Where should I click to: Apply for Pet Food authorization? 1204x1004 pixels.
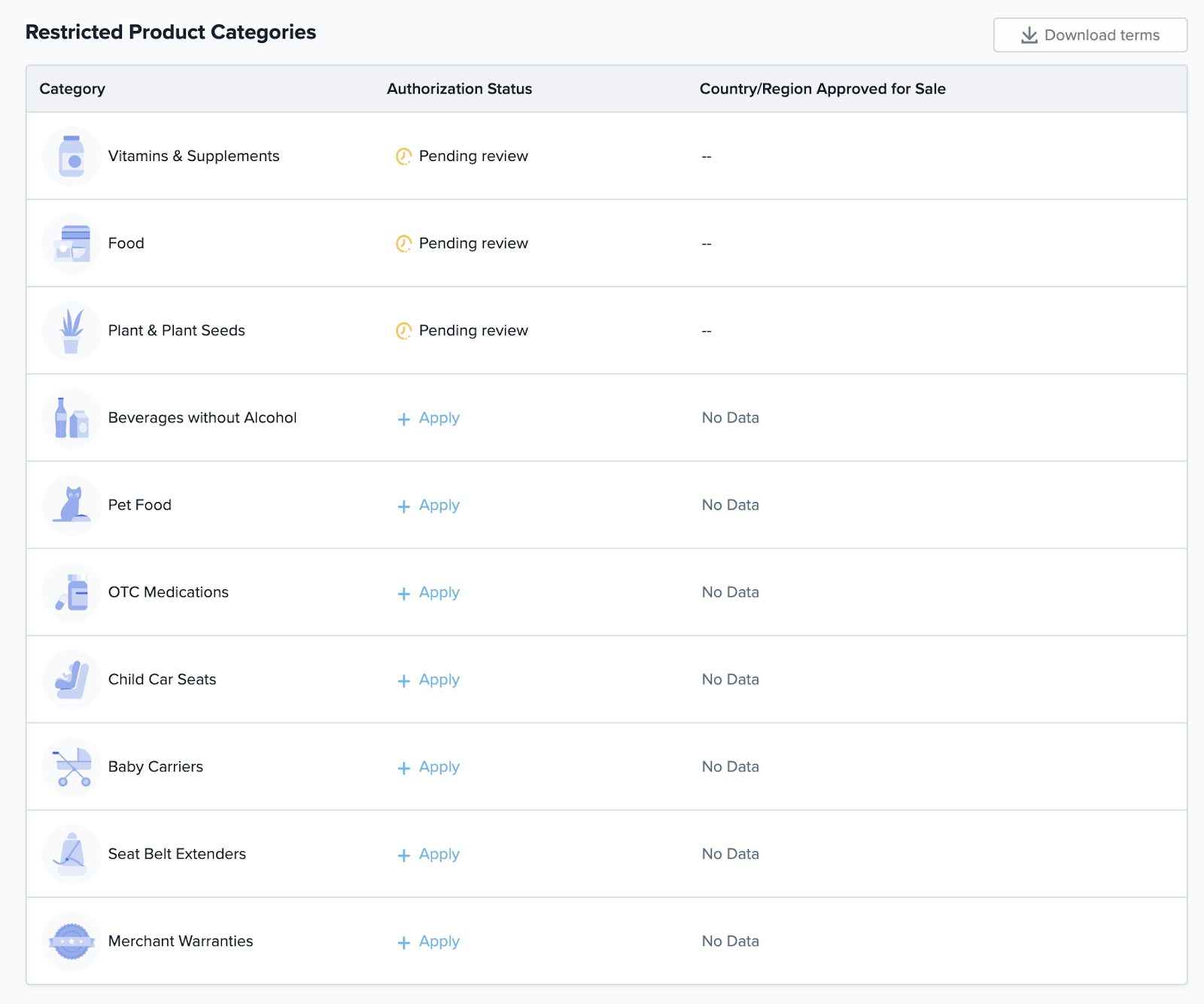pos(429,506)
